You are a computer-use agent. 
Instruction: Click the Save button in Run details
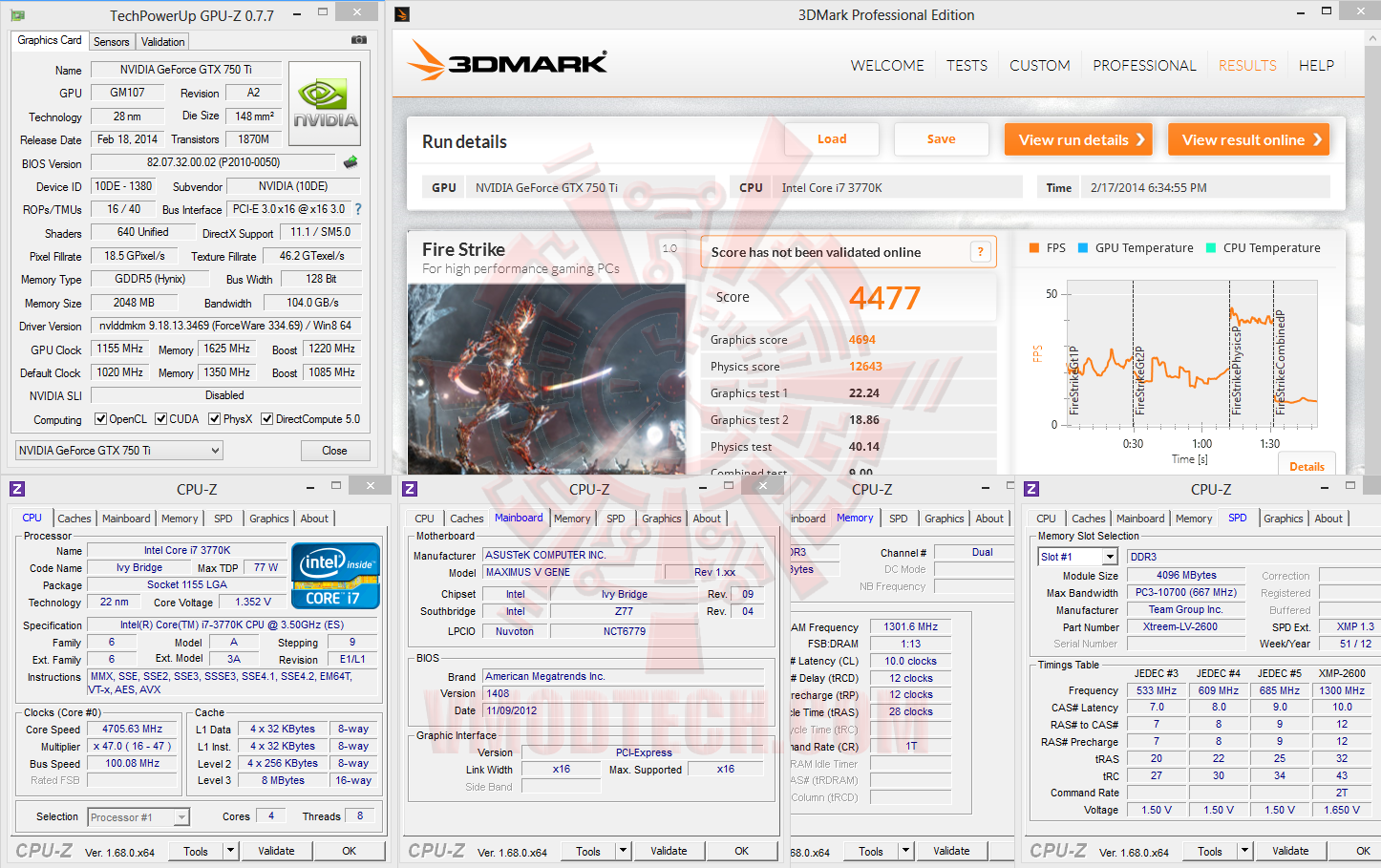tap(942, 139)
